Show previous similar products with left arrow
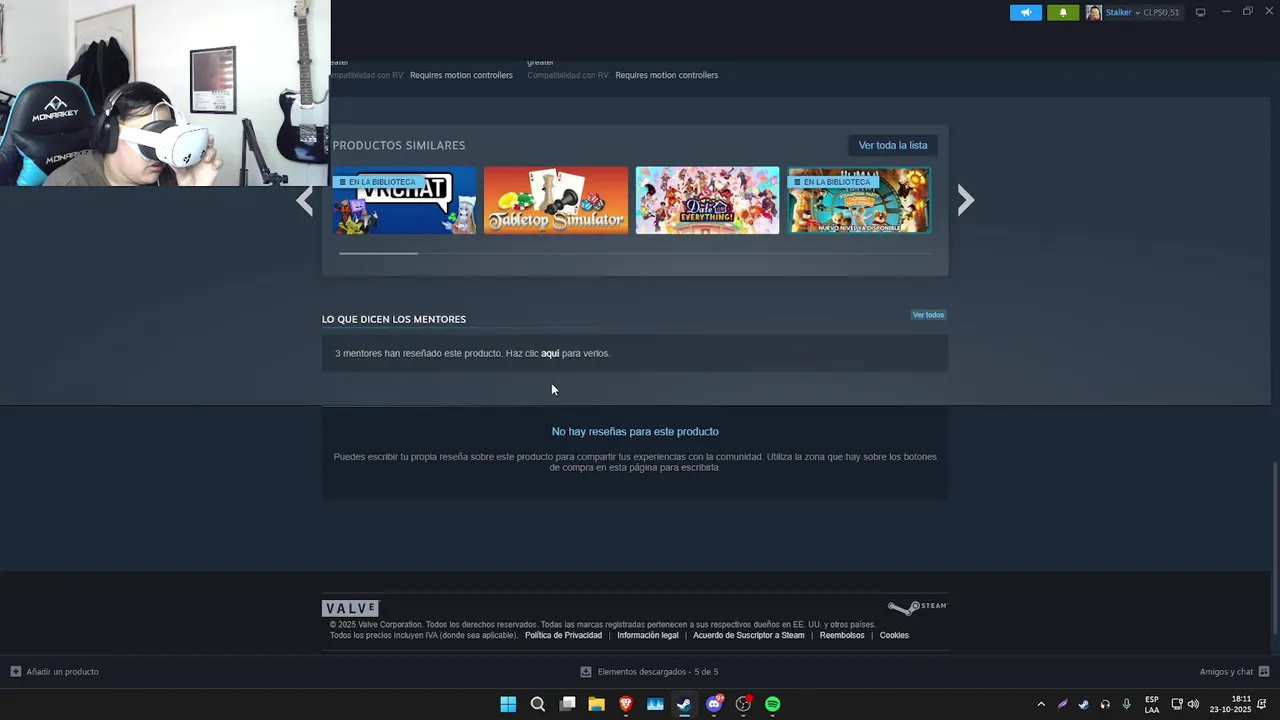The width and height of the screenshot is (1280, 720). pos(305,200)
